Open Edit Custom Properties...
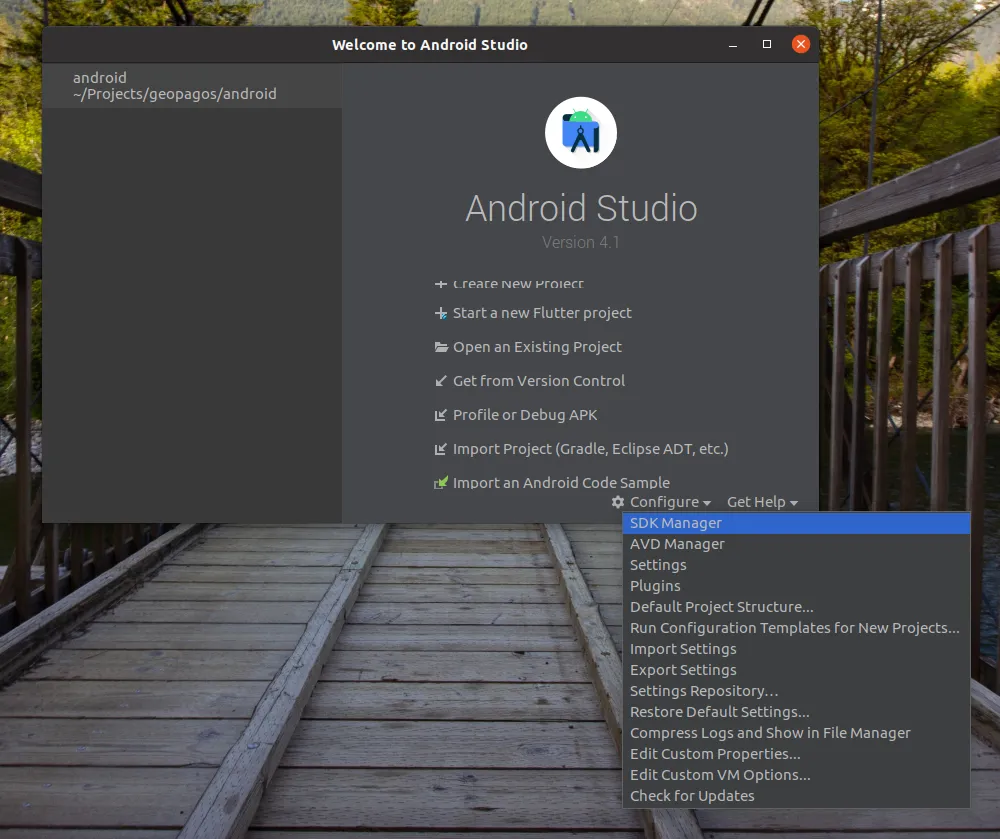The image size is (1000, 839). 796,754
